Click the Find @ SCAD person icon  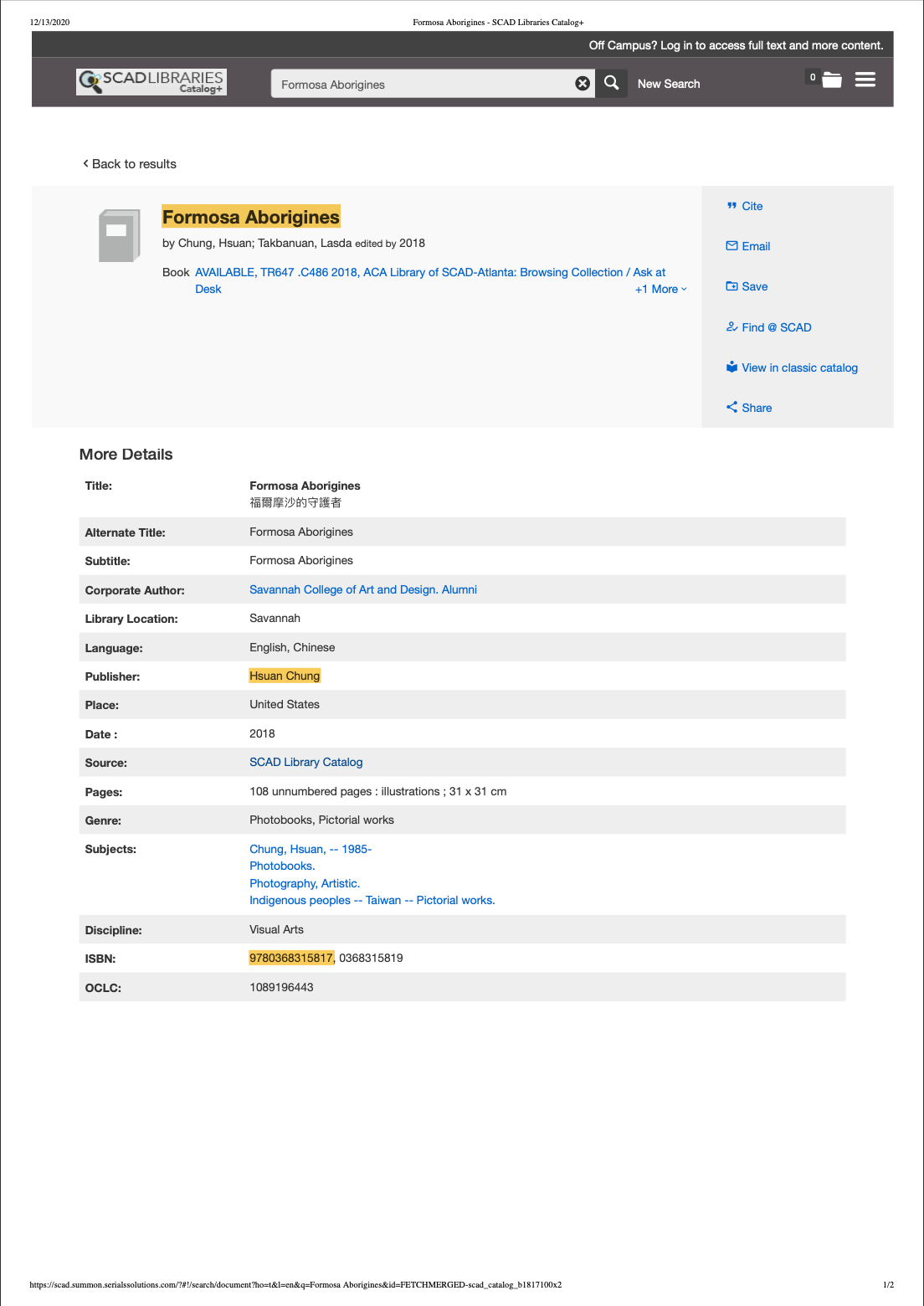coord(732,327)
